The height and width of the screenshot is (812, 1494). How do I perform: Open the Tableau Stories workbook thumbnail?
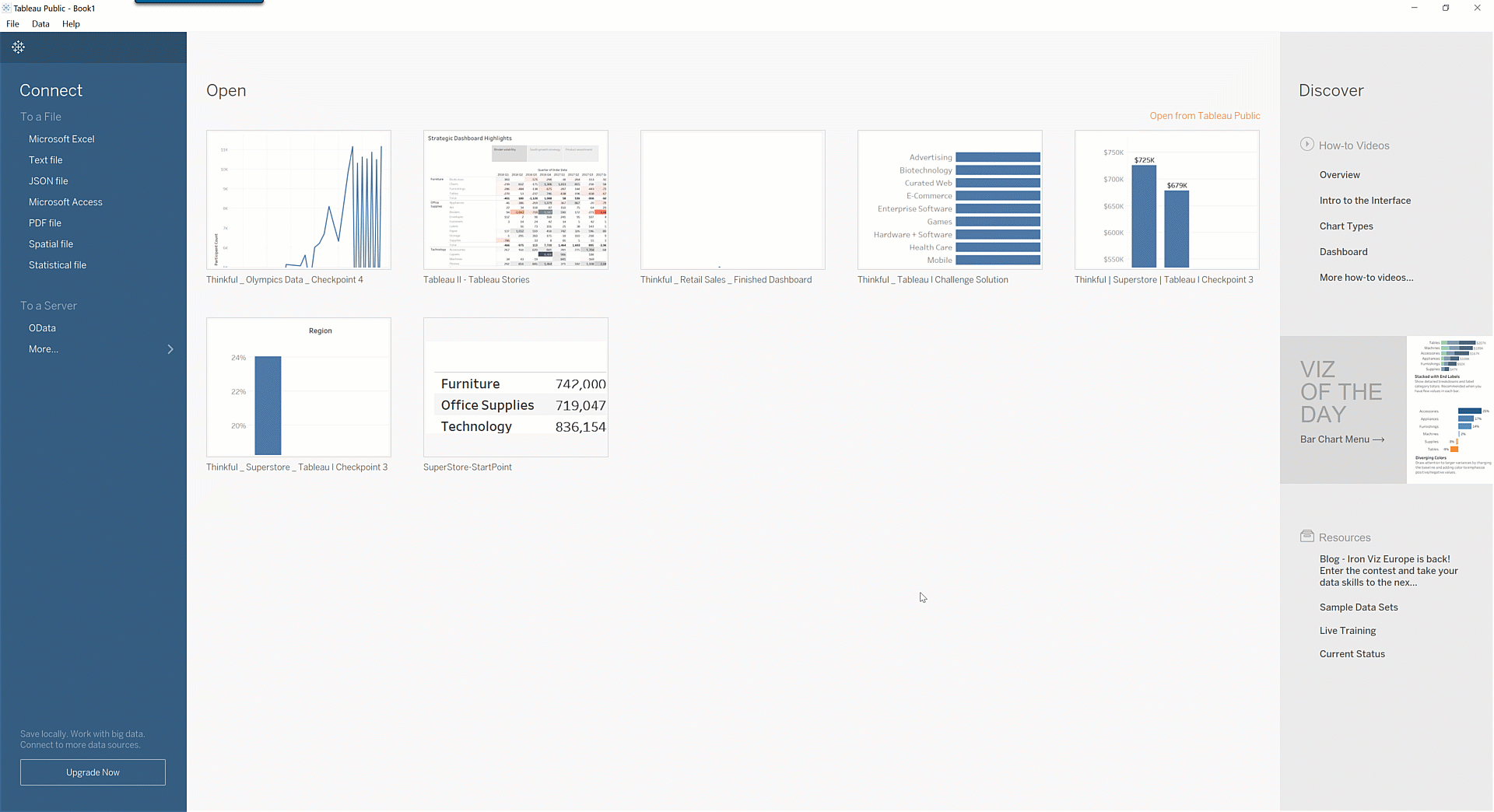click(515, 200)
